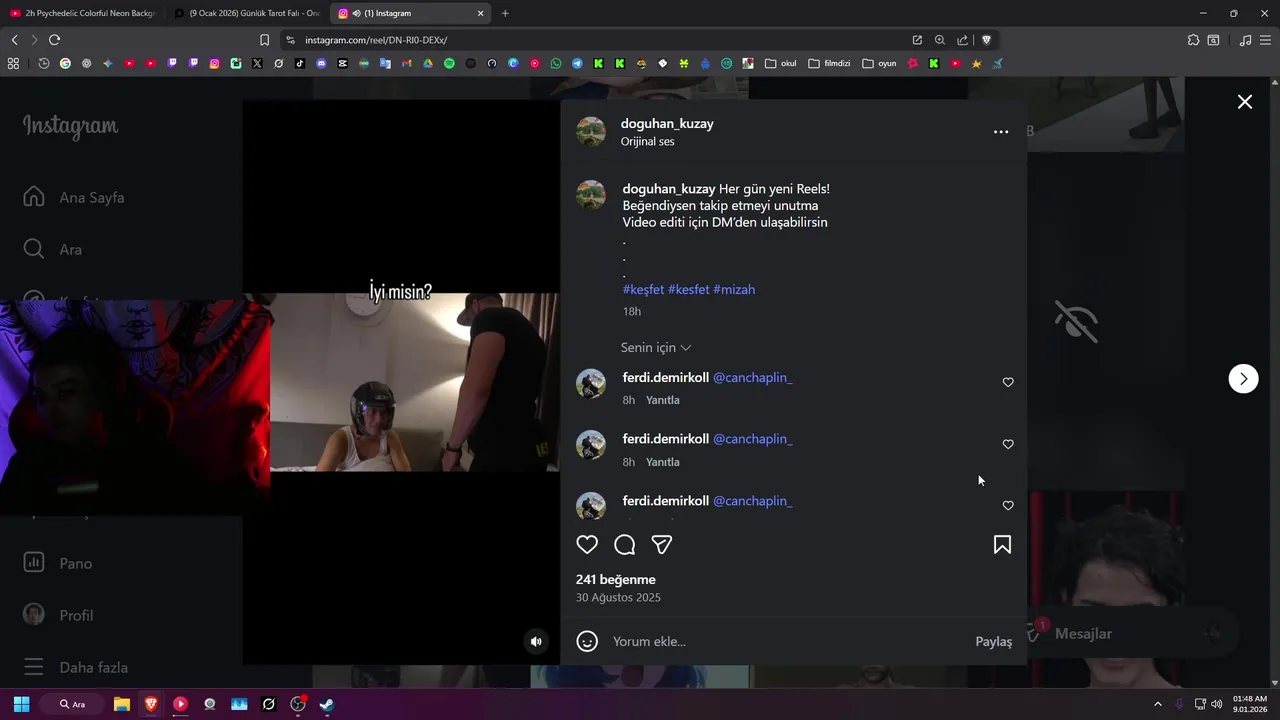Switch to the Psychedelic Colorful Neon YouTube tab

pyautogui.click(x=82, y=13)
